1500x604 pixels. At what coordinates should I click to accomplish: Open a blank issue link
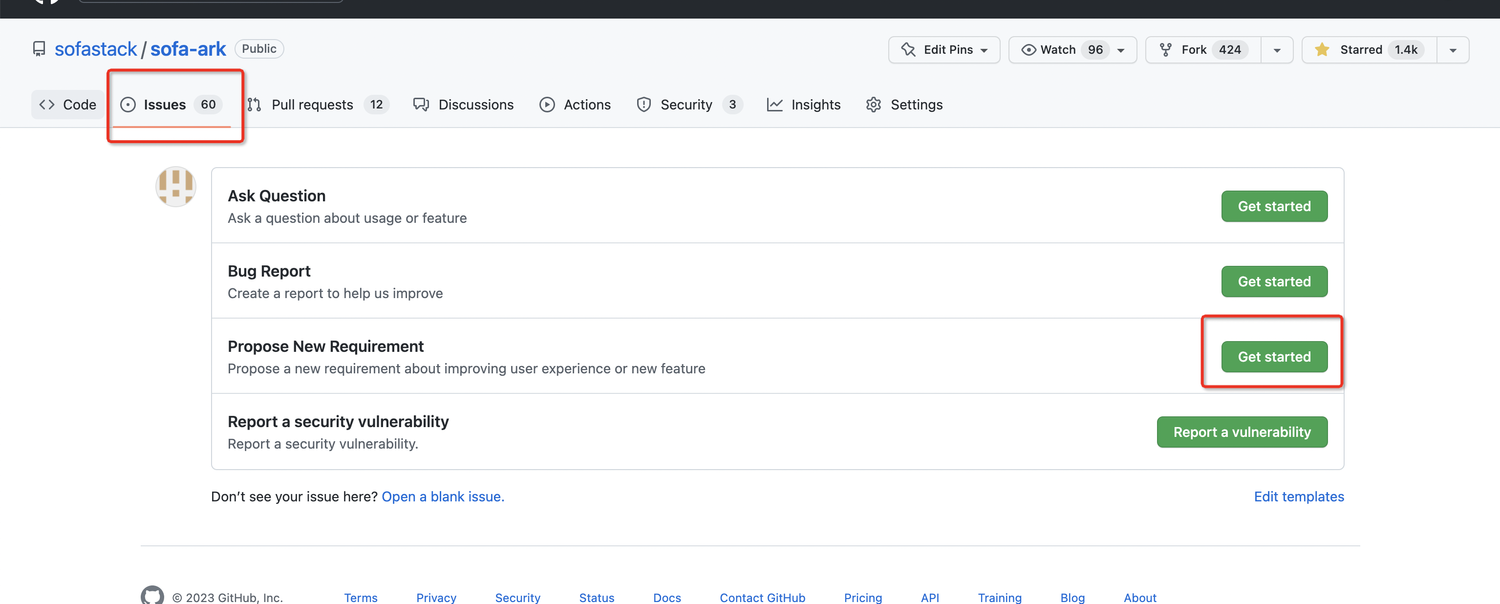point(443,496)
